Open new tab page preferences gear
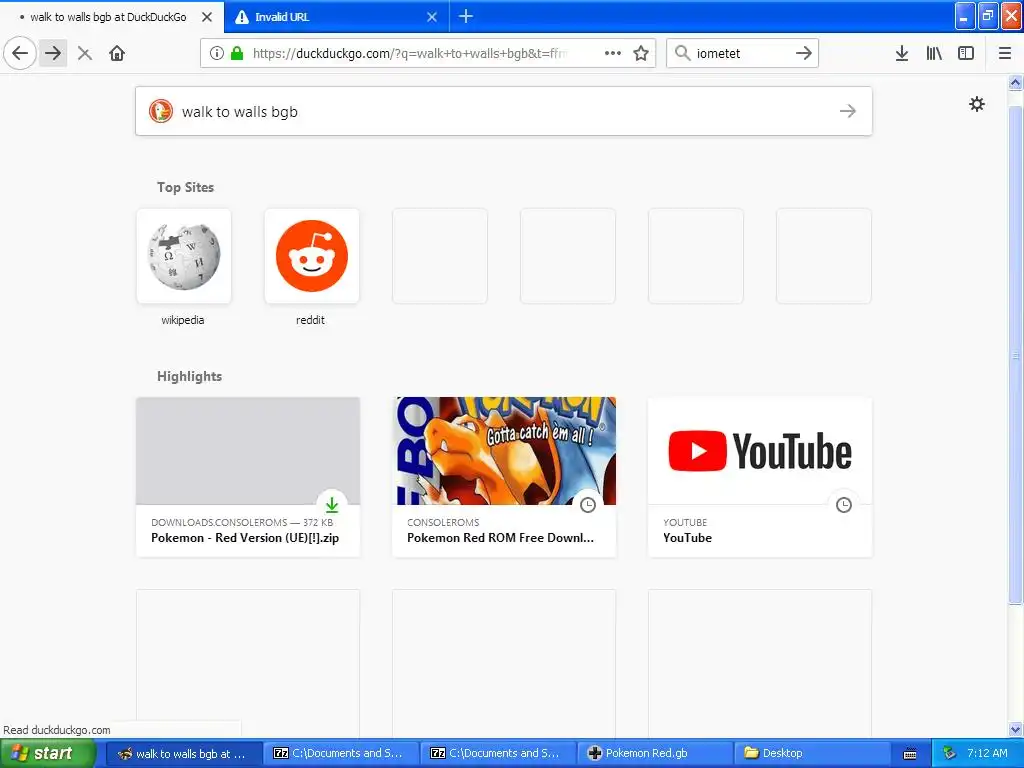This screenshot has width=1024, height=768. click(x=977, y=104)
